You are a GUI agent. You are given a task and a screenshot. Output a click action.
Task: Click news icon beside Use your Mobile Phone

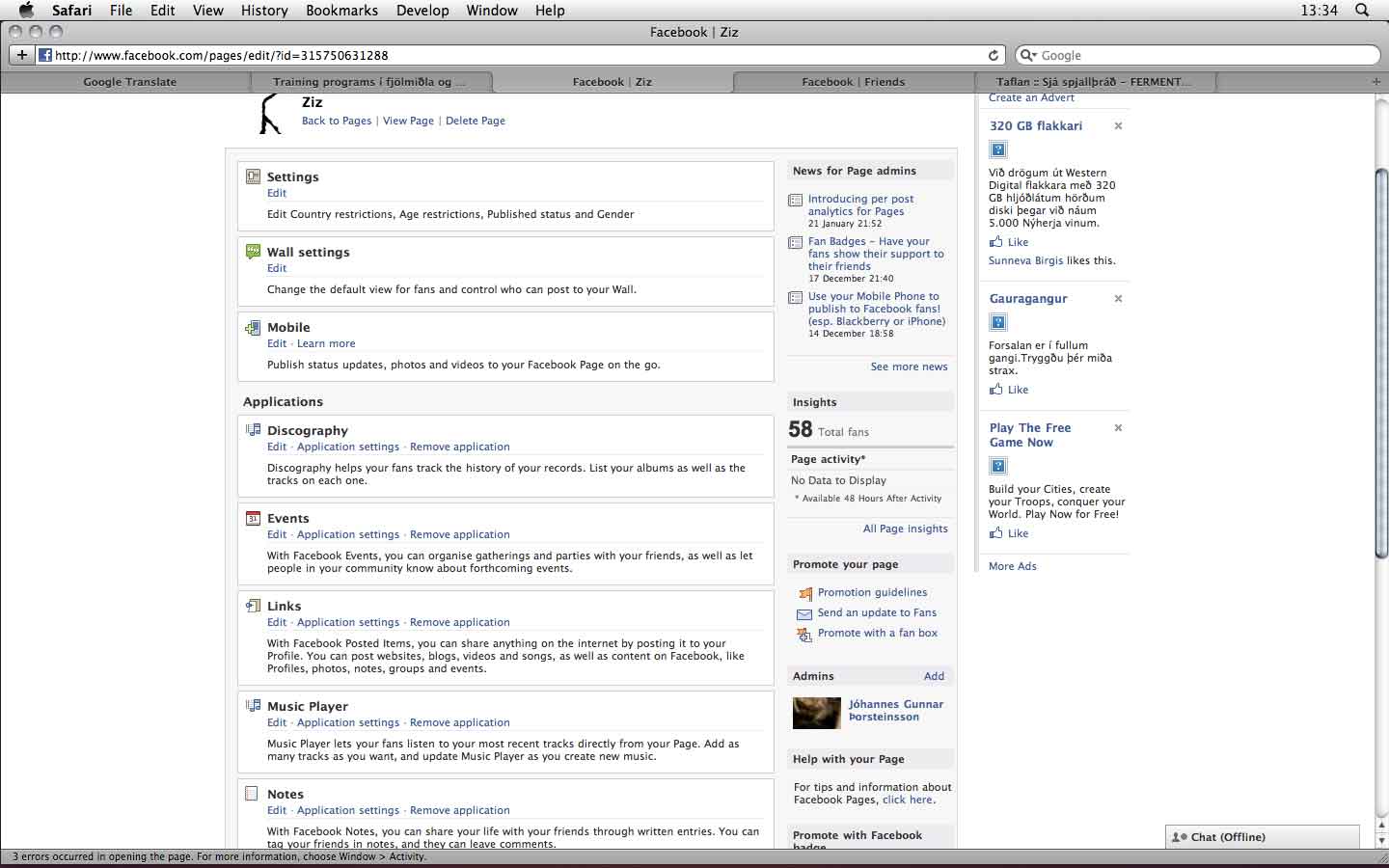(796, 297)
